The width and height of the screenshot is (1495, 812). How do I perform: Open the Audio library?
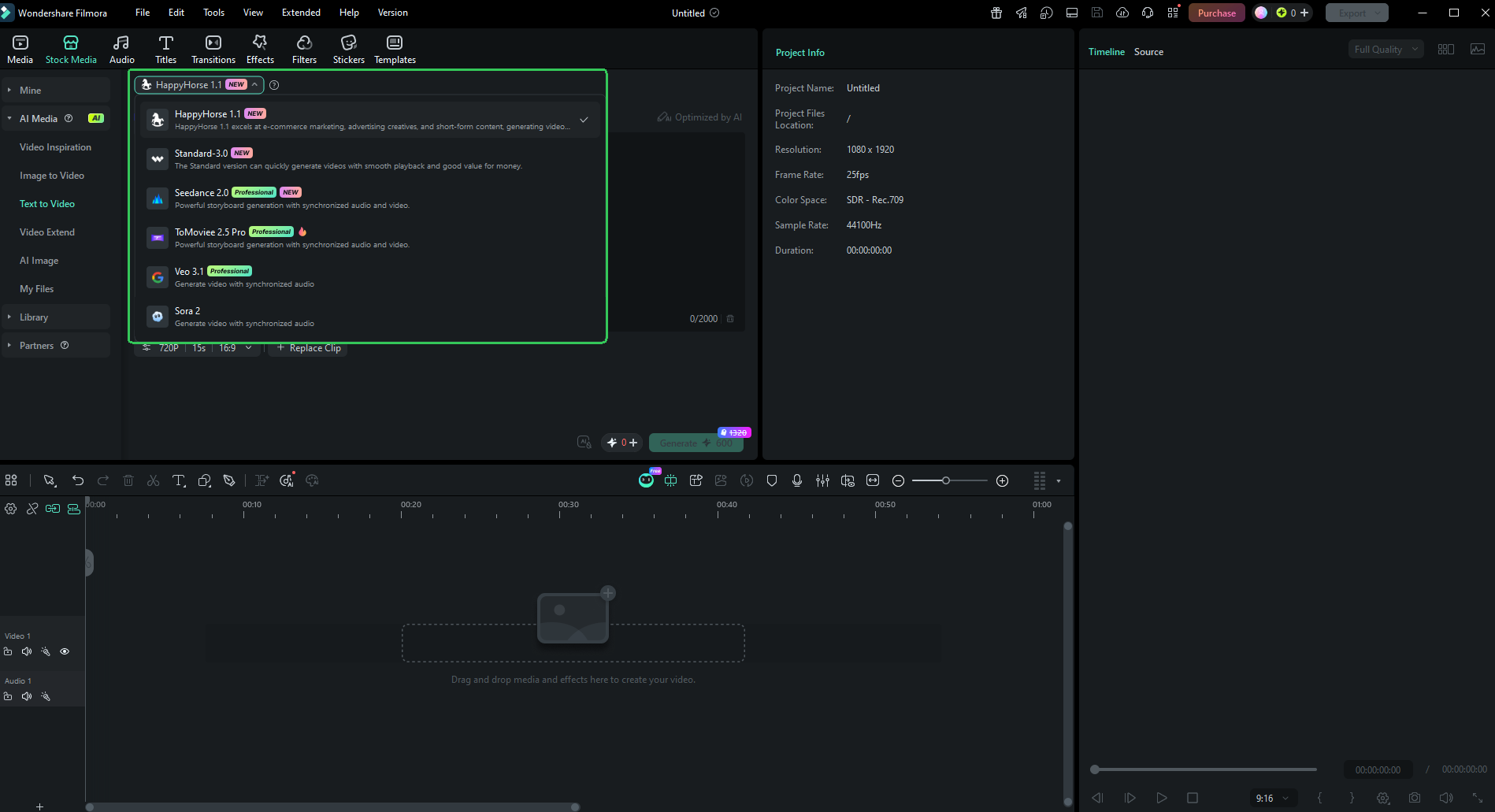click(121, 49)
